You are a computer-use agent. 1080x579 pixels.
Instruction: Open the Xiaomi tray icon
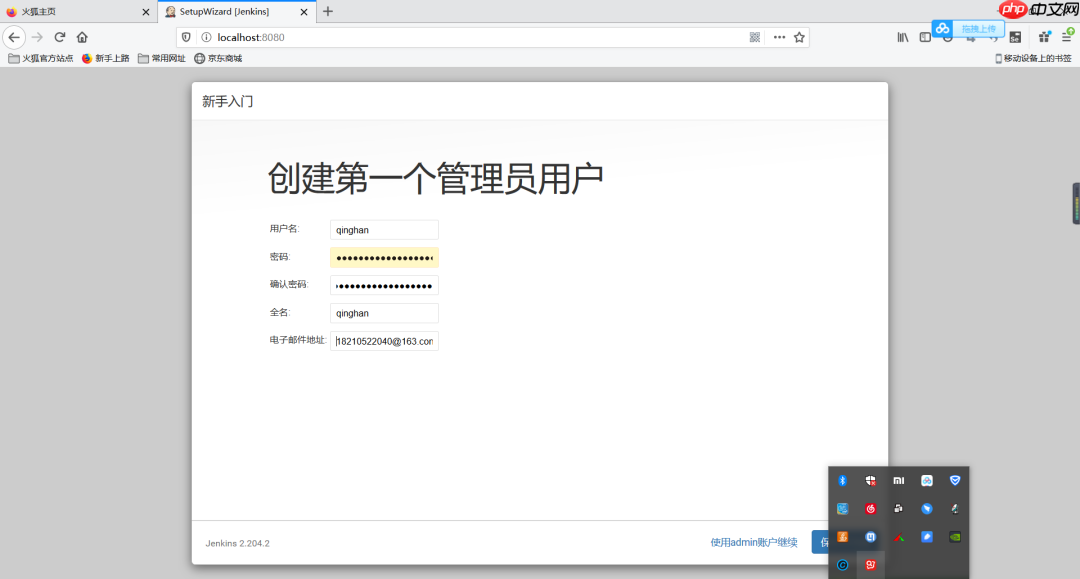898,480
